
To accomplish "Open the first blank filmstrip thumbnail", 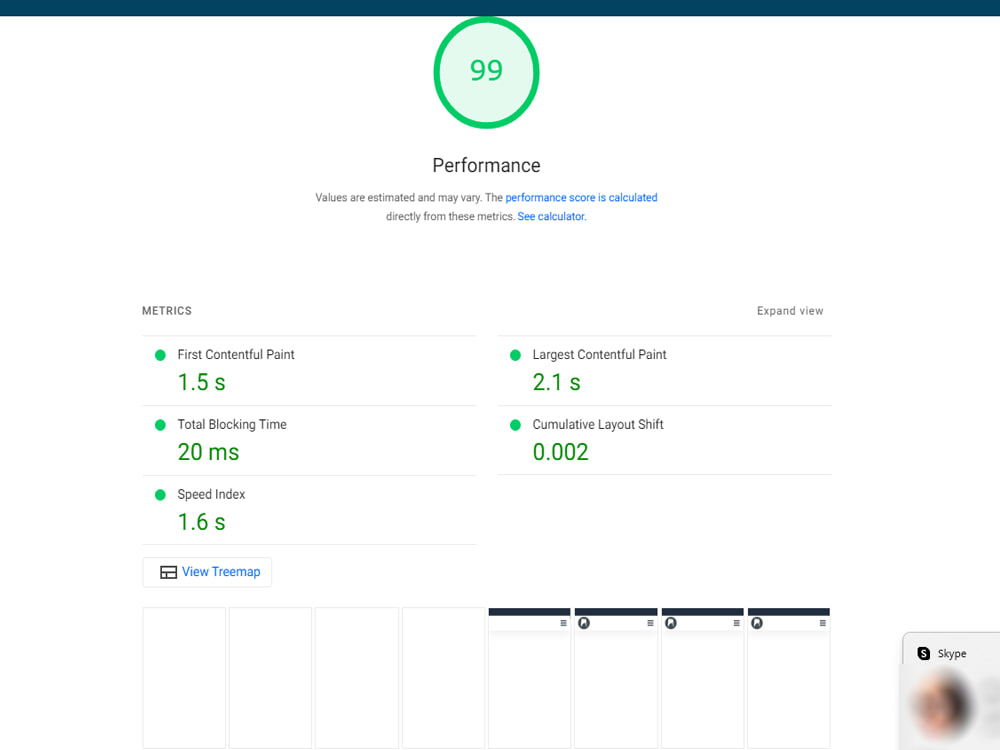I will click(x=184, y=677).
